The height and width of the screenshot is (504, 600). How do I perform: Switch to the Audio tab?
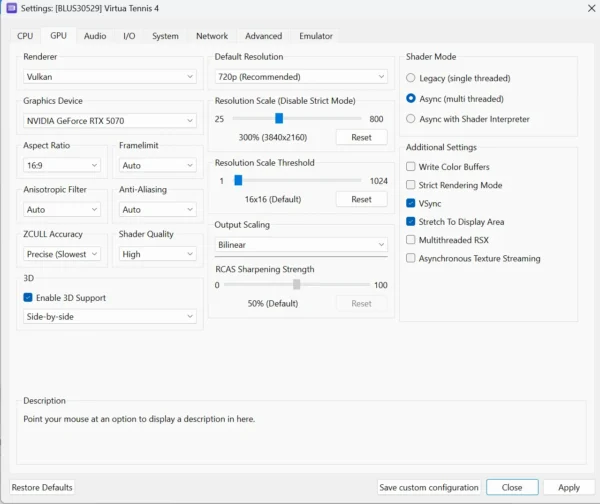[x=95, y=36]
